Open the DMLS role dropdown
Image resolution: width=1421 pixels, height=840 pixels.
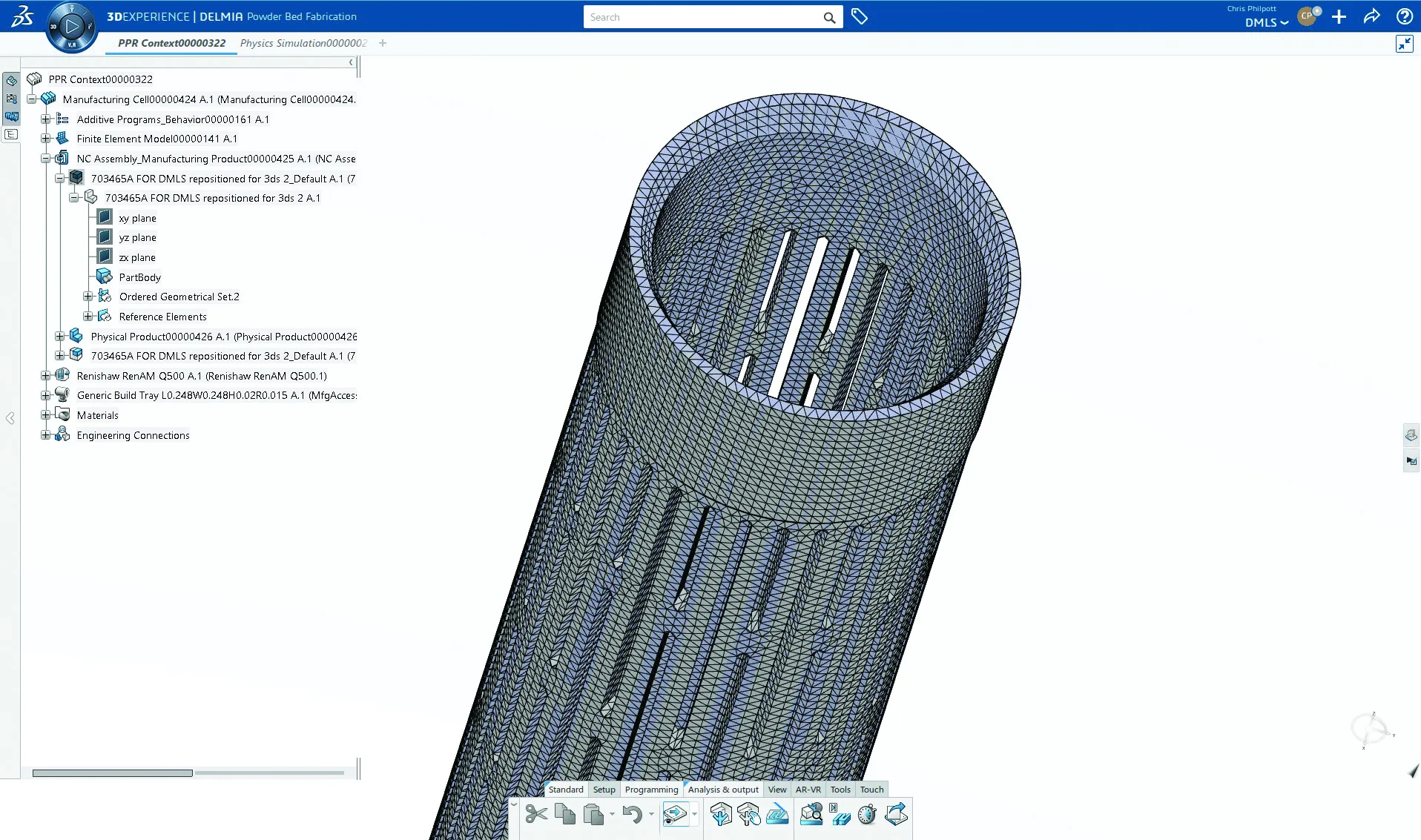(1267, 23)
